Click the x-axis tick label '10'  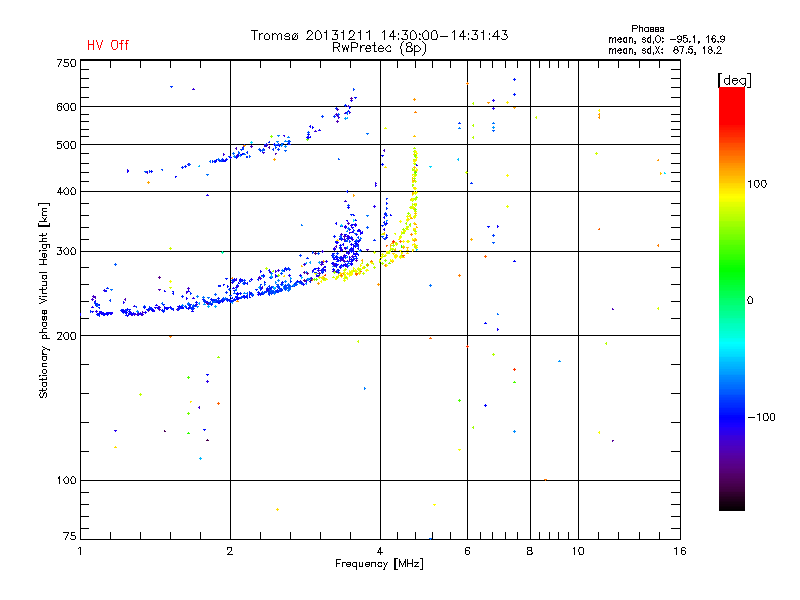click(x=578, y=551)
